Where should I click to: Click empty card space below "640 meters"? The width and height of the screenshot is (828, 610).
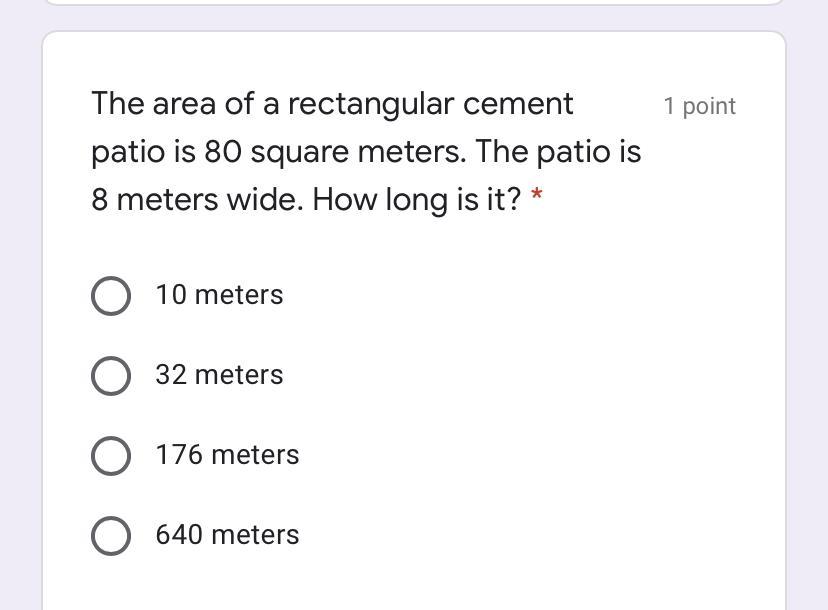414,585
